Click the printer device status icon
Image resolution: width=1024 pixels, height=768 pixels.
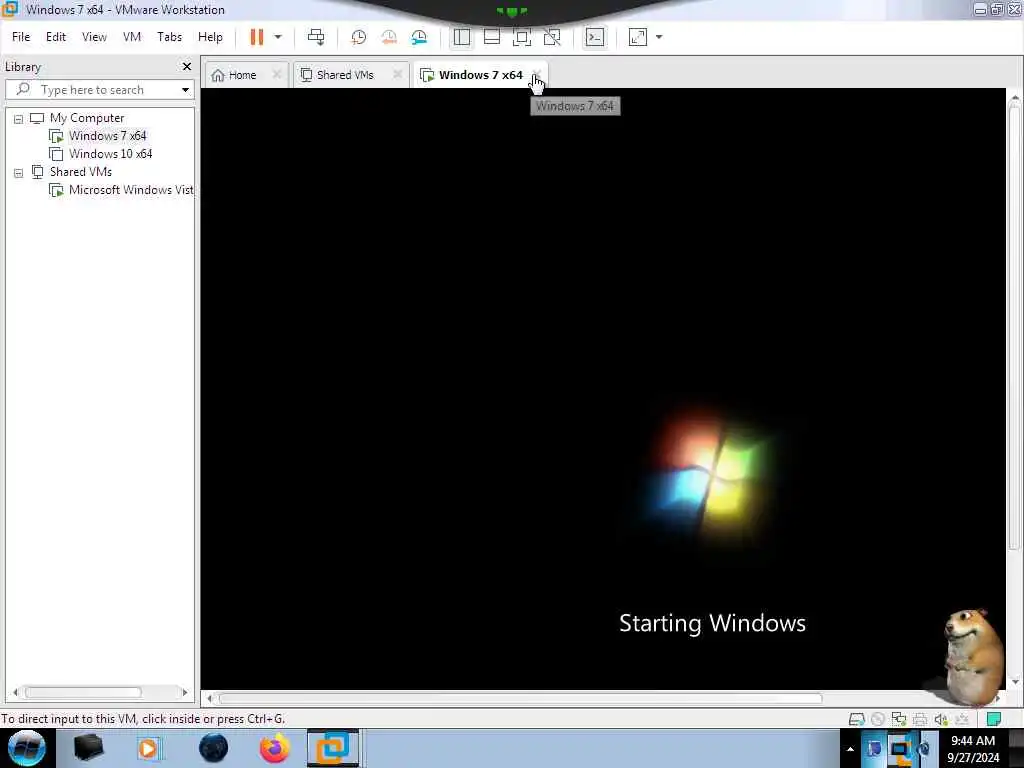(920, 719)
